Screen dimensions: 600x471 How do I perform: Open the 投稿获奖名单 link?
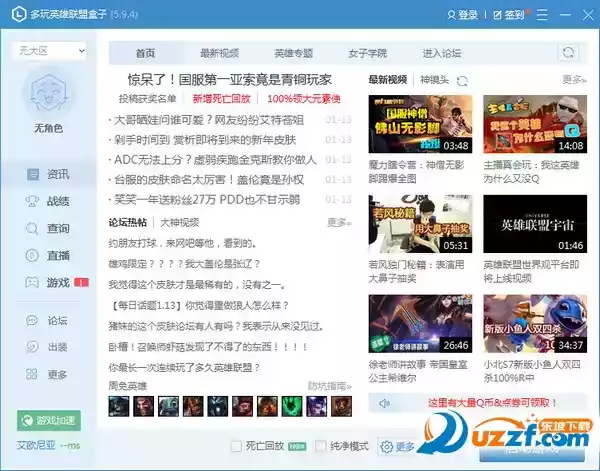(147, 99)
